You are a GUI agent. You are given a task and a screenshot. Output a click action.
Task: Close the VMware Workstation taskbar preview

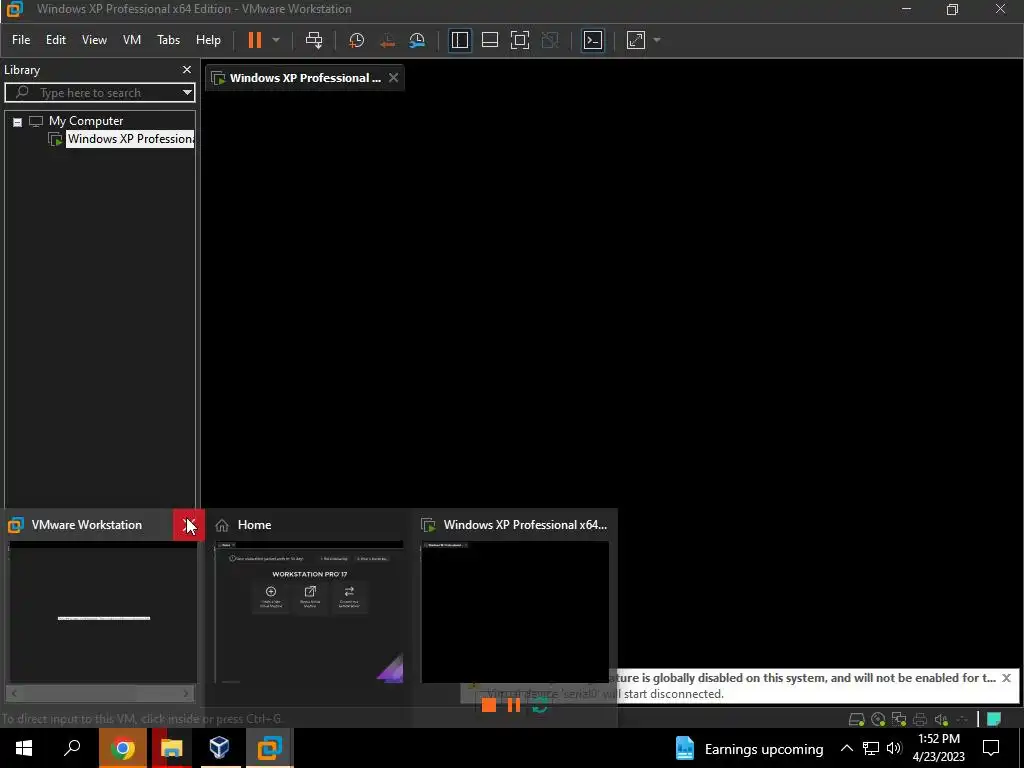[189, 525]
